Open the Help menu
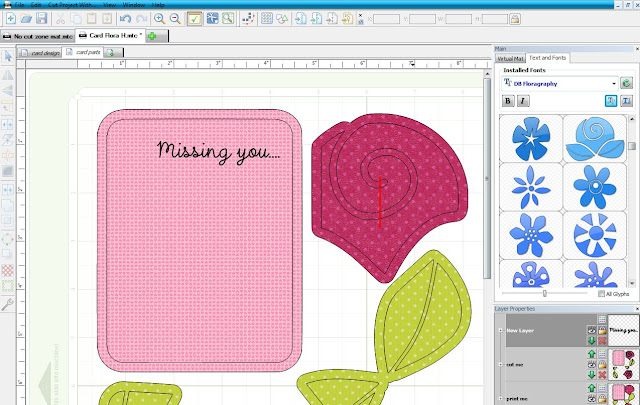640x405 pixels. (158, 5)
